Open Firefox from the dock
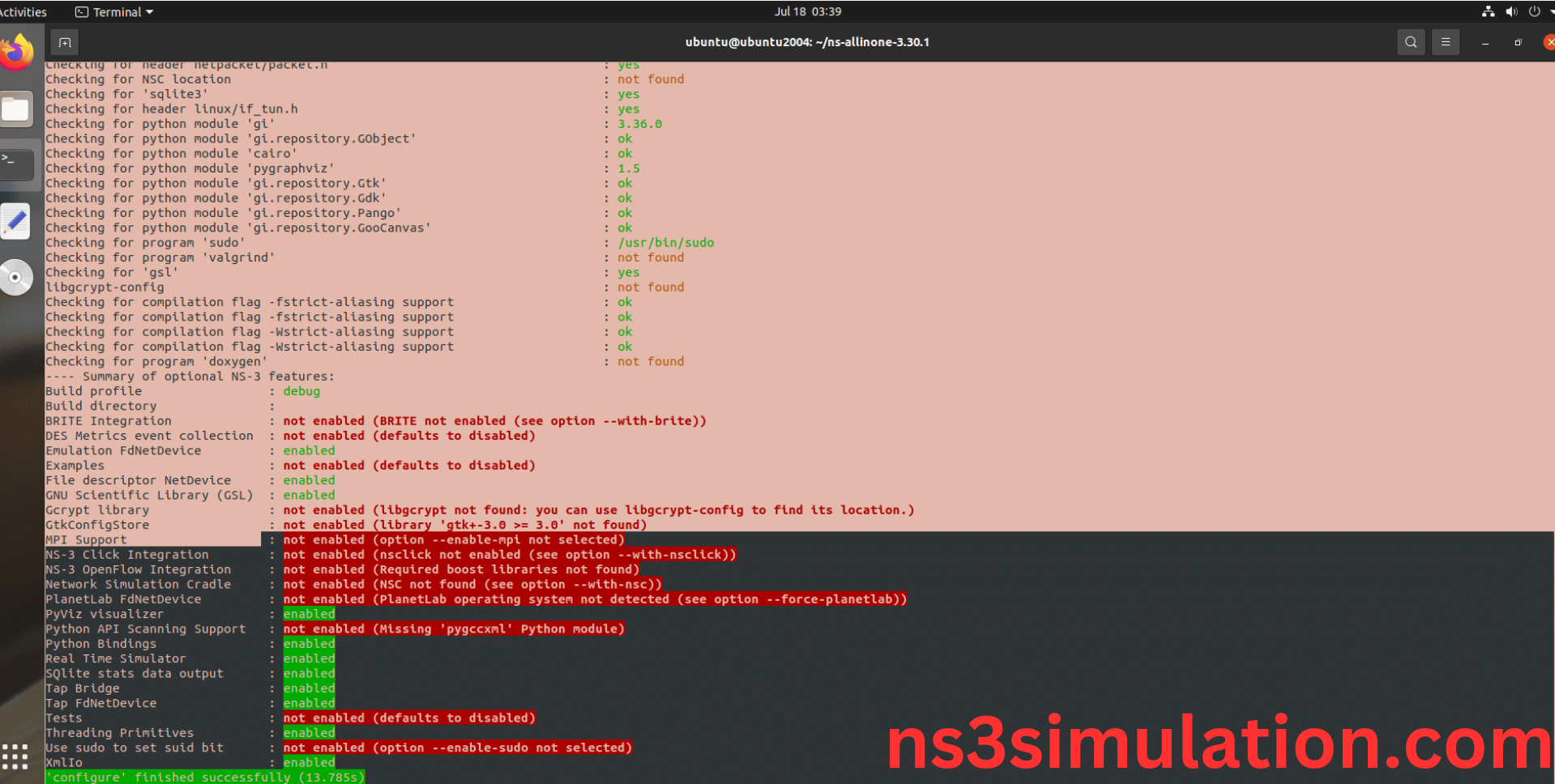The image size is (1555, 784). point(16,53)
